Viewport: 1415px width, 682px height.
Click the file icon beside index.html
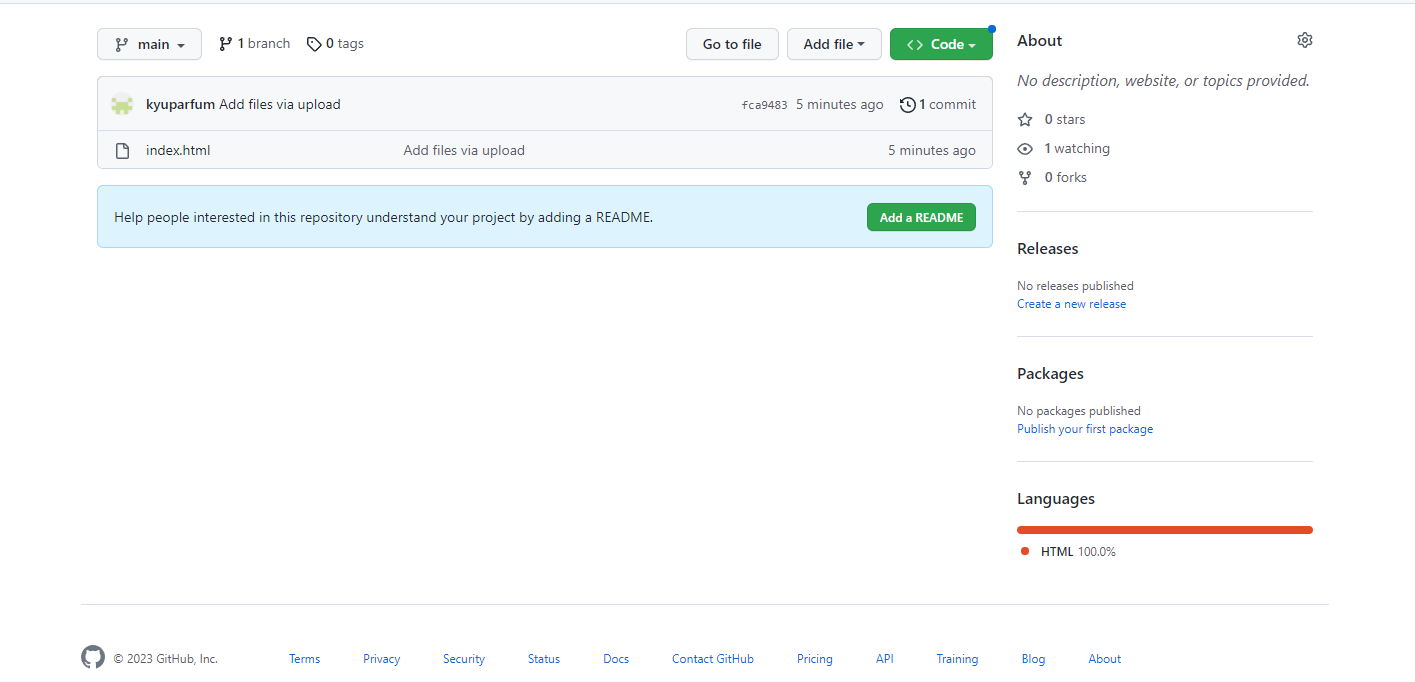(122, 151)
